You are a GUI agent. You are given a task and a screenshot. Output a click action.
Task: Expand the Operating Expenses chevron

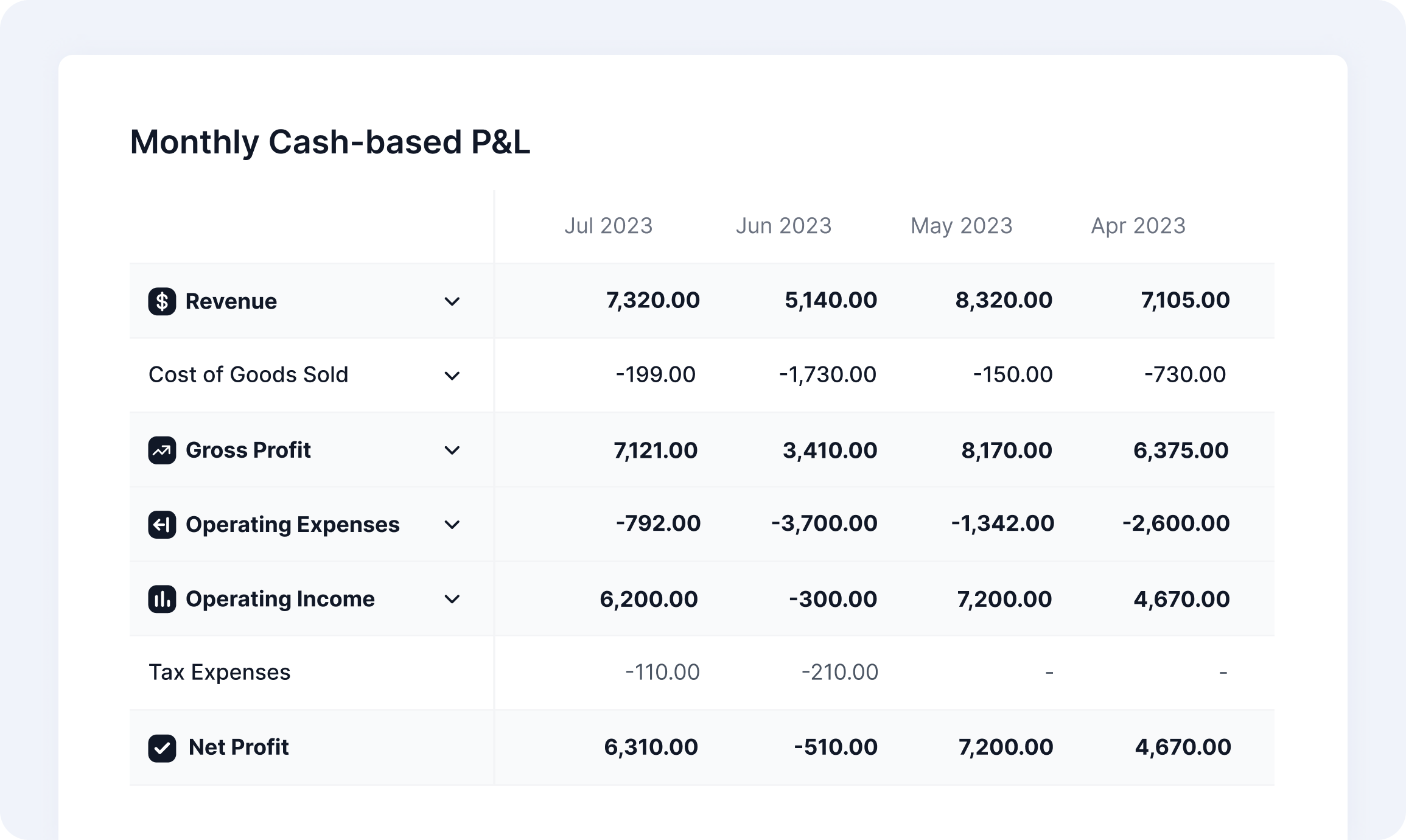[x=452, y=525]
